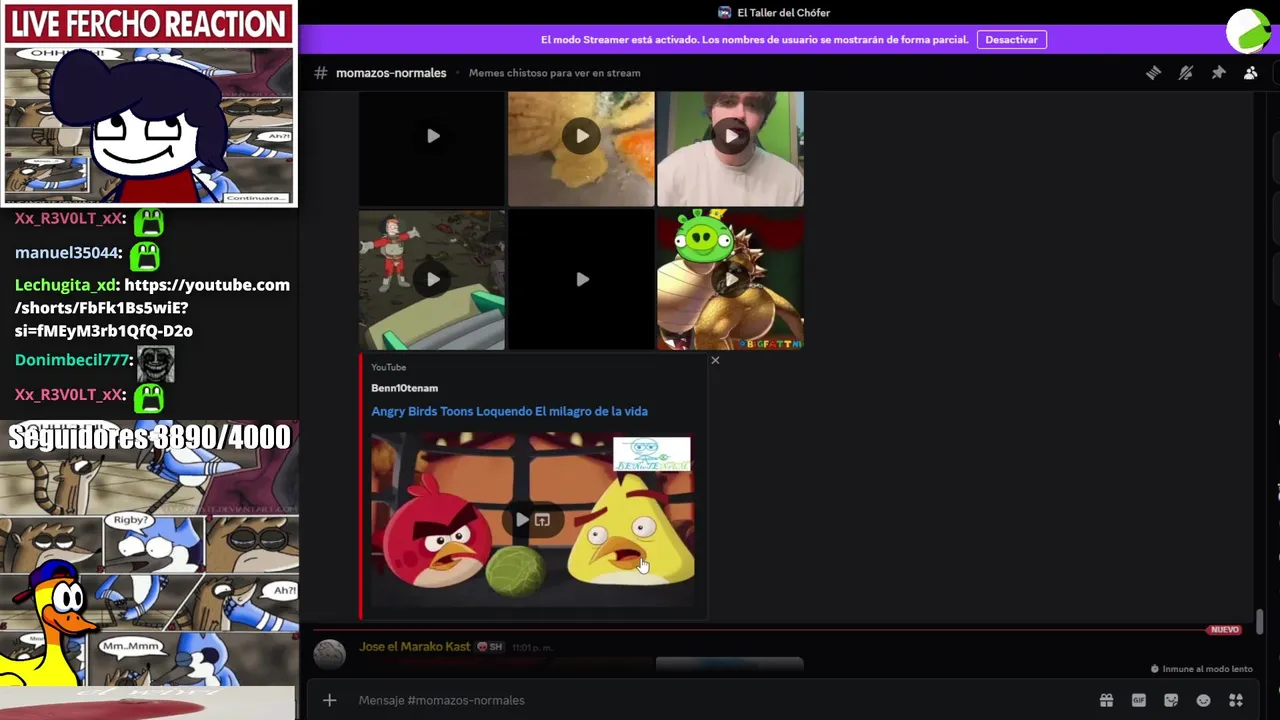Open the GIF picker
Image resolution: width=1280 pixels, height=720 pixels.
(1138, 700)
